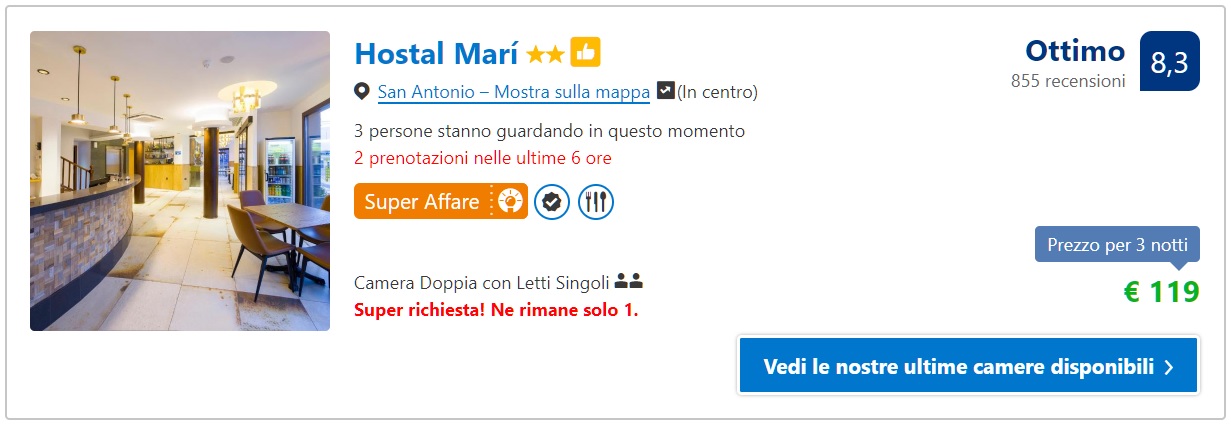Click the two-star rating icon
This screenshot has height=427, width=1231.
coord(546,54)
